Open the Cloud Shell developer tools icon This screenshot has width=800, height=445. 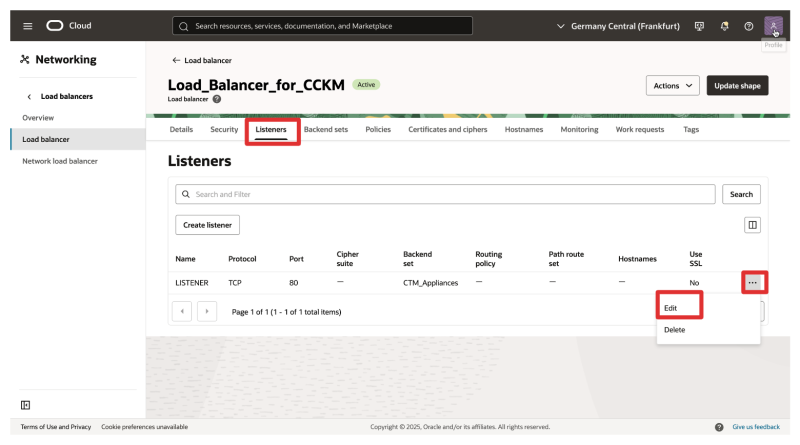pos(699,25)
